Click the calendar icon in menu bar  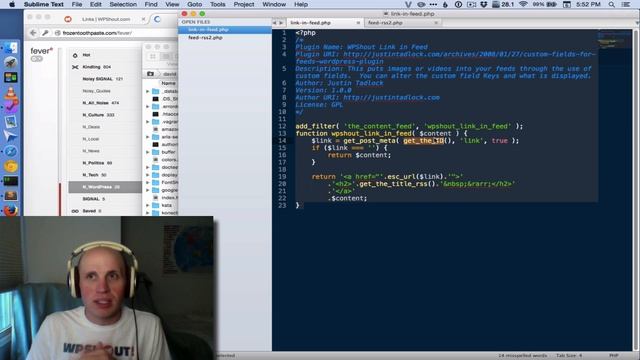[567, 4]
